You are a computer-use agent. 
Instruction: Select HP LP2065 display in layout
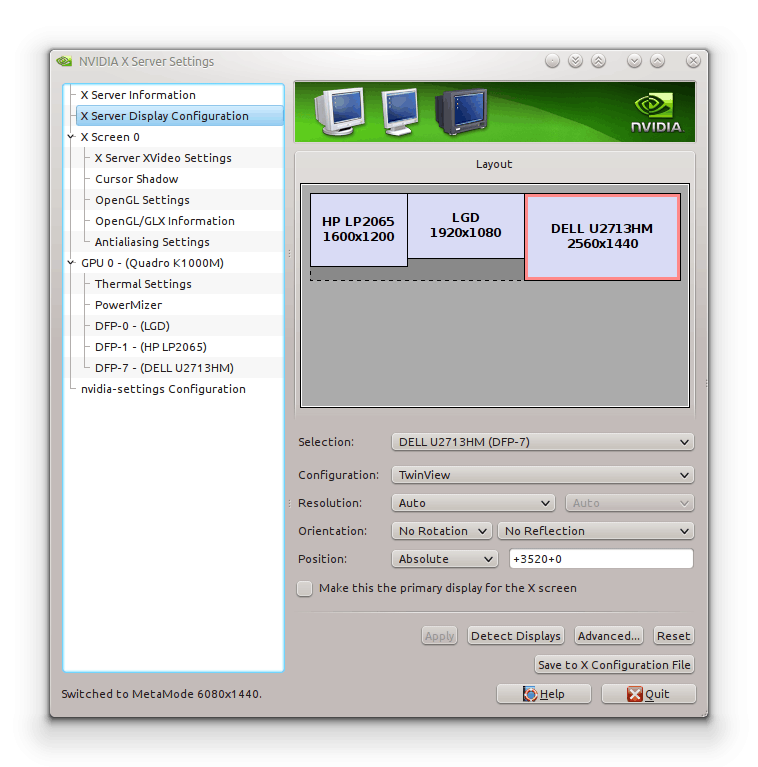pyautogui.click(x=358, y=229)
